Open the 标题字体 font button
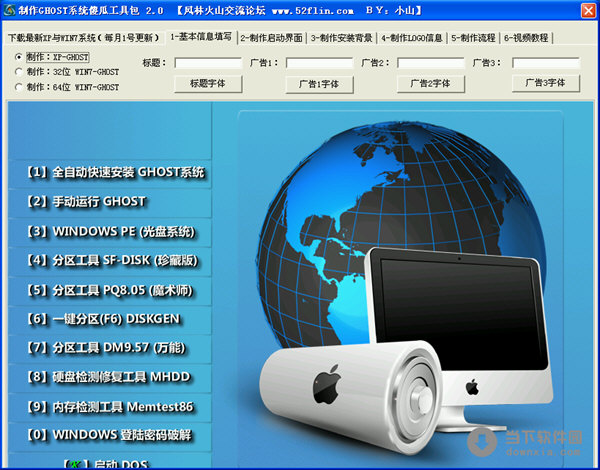Image resolution: width=600 pixels, height=470 pixels. [x=208, y=83]
